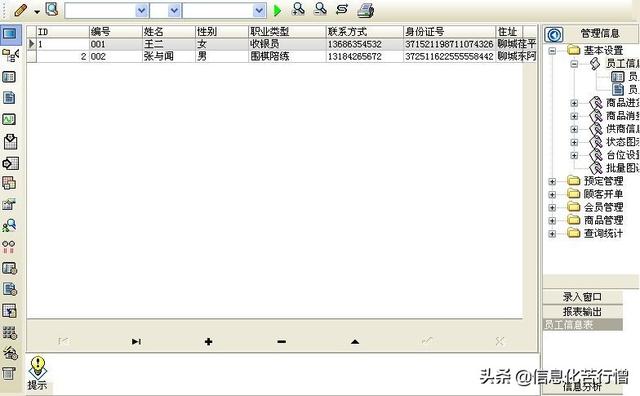The image size is (640, 396).
Task: Click the document with gear sidebar icon
Action: [x=10, y=289]
